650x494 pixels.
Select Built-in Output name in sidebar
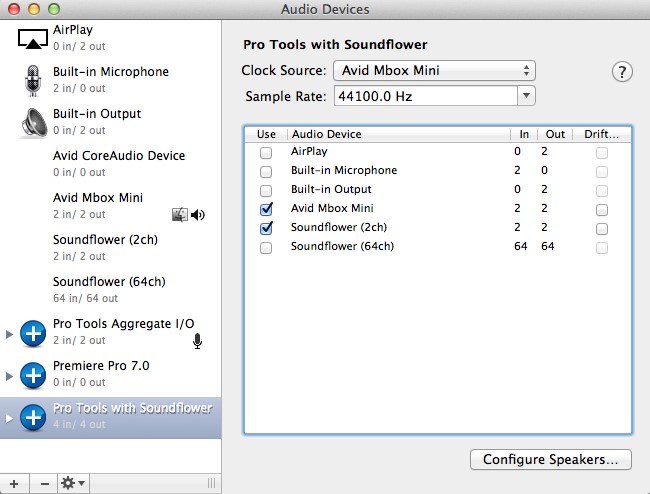pos(97,114)
